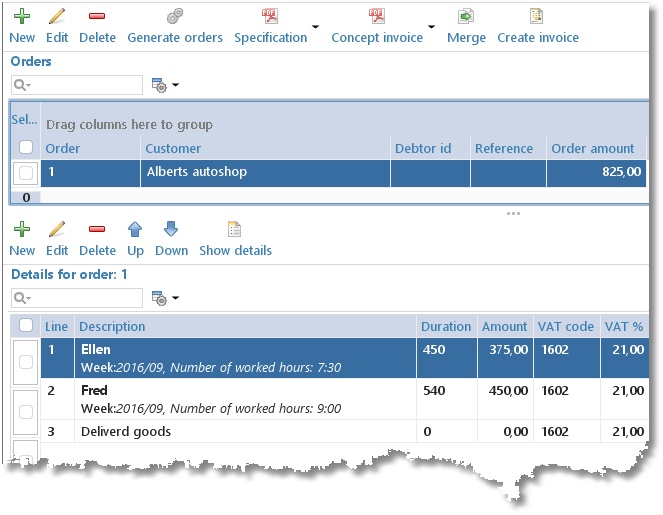Click the grid settings icon under Details for order

point(159,298)
